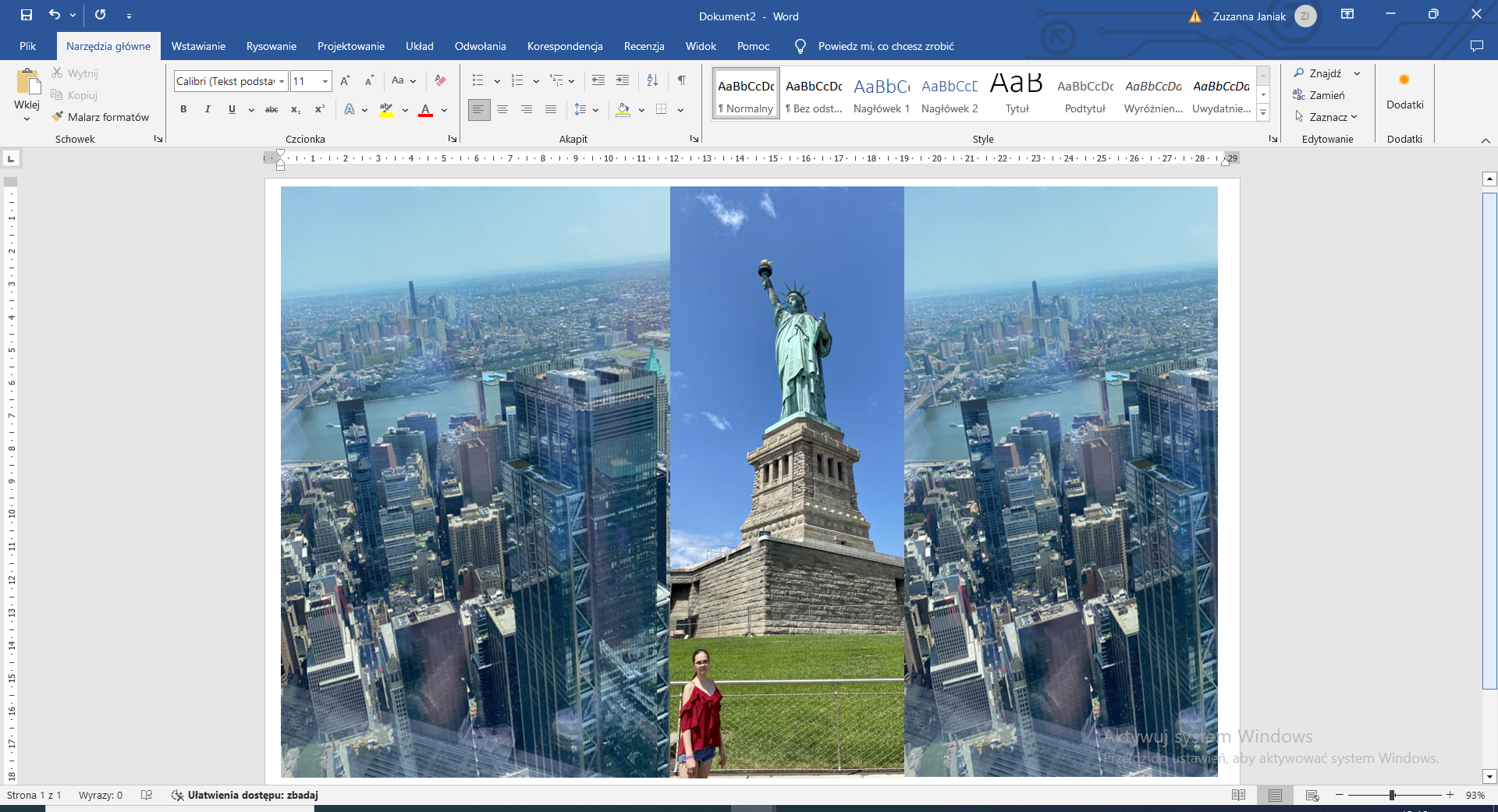Apply the Nagłówek 1 style
The width and height of the screenshot is (1498, 812).
[882, 94]
